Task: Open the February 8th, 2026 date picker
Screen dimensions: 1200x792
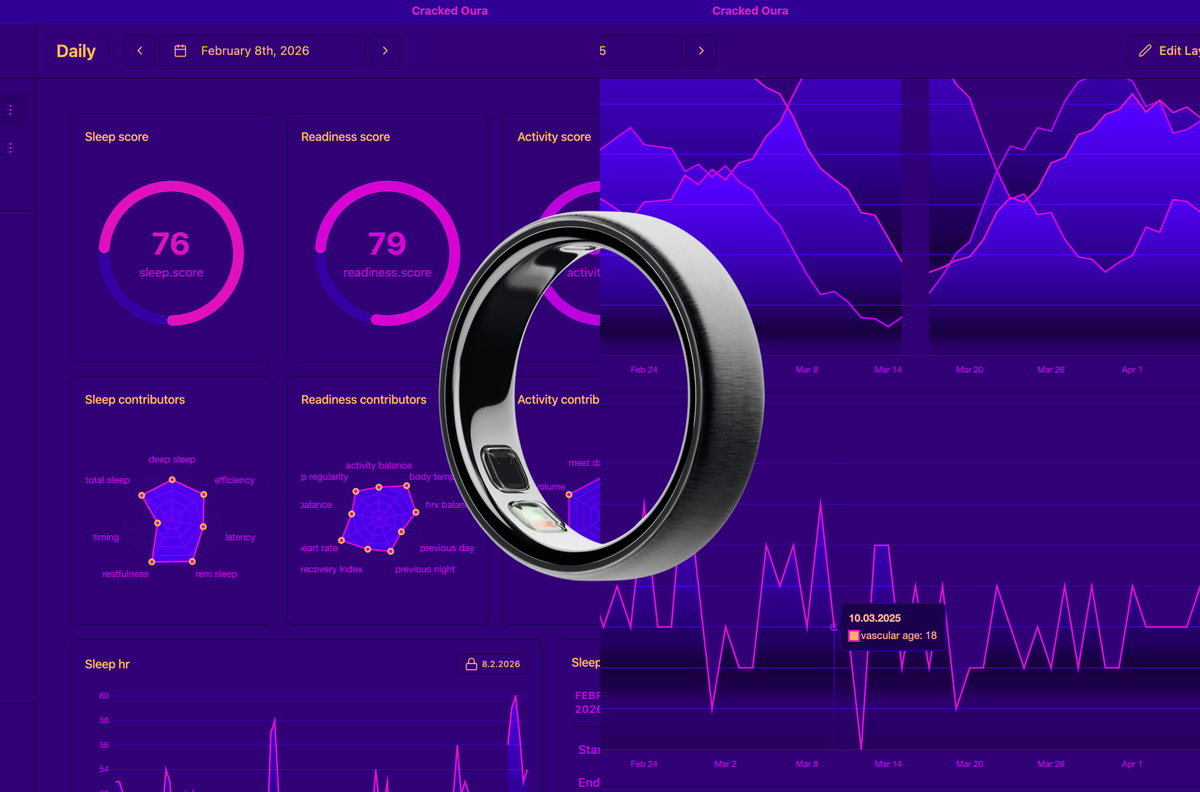Action: click(263, 51)
